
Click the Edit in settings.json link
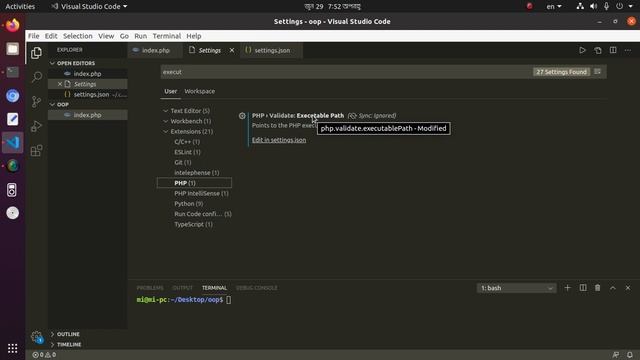coord(279,140)
